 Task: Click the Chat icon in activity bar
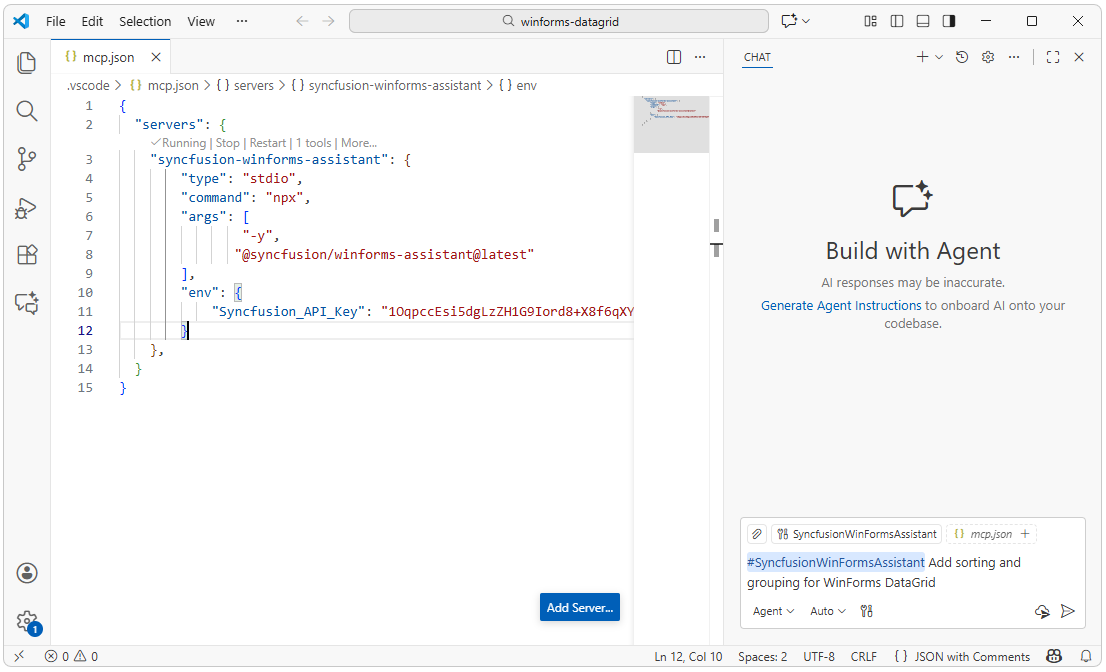26,303
